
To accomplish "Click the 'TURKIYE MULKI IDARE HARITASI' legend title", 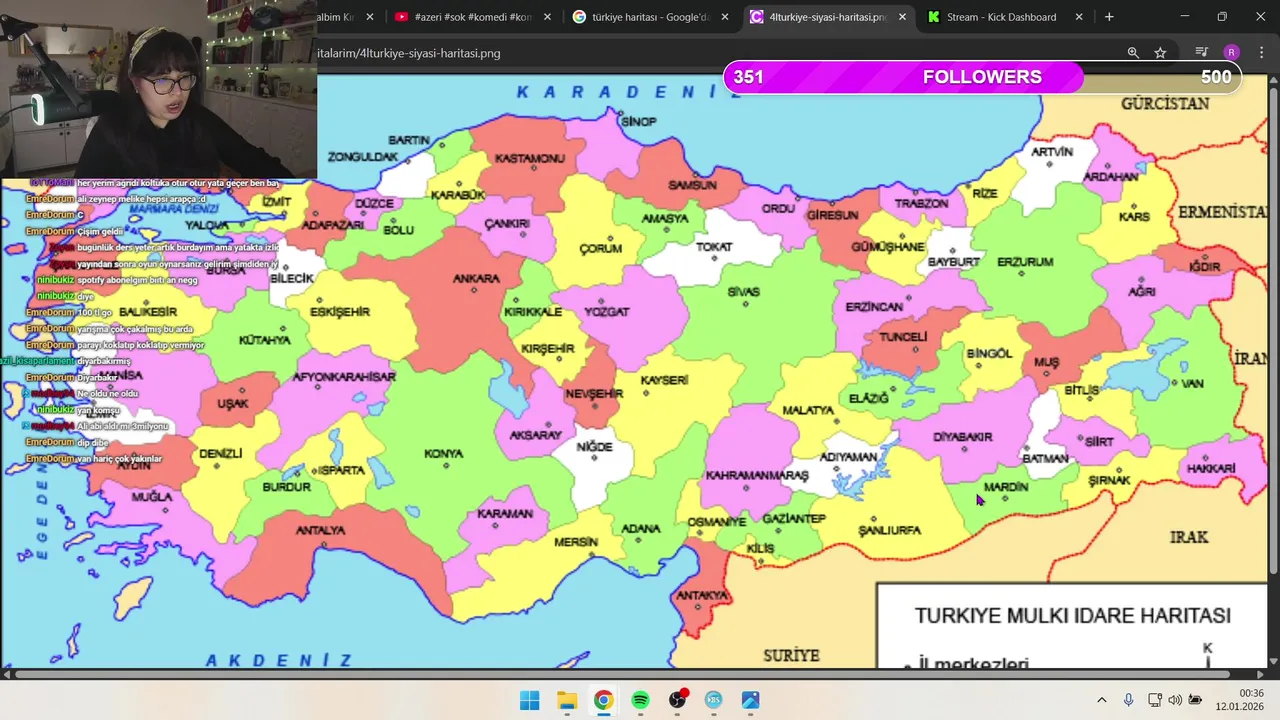I will pos(1072,616).
